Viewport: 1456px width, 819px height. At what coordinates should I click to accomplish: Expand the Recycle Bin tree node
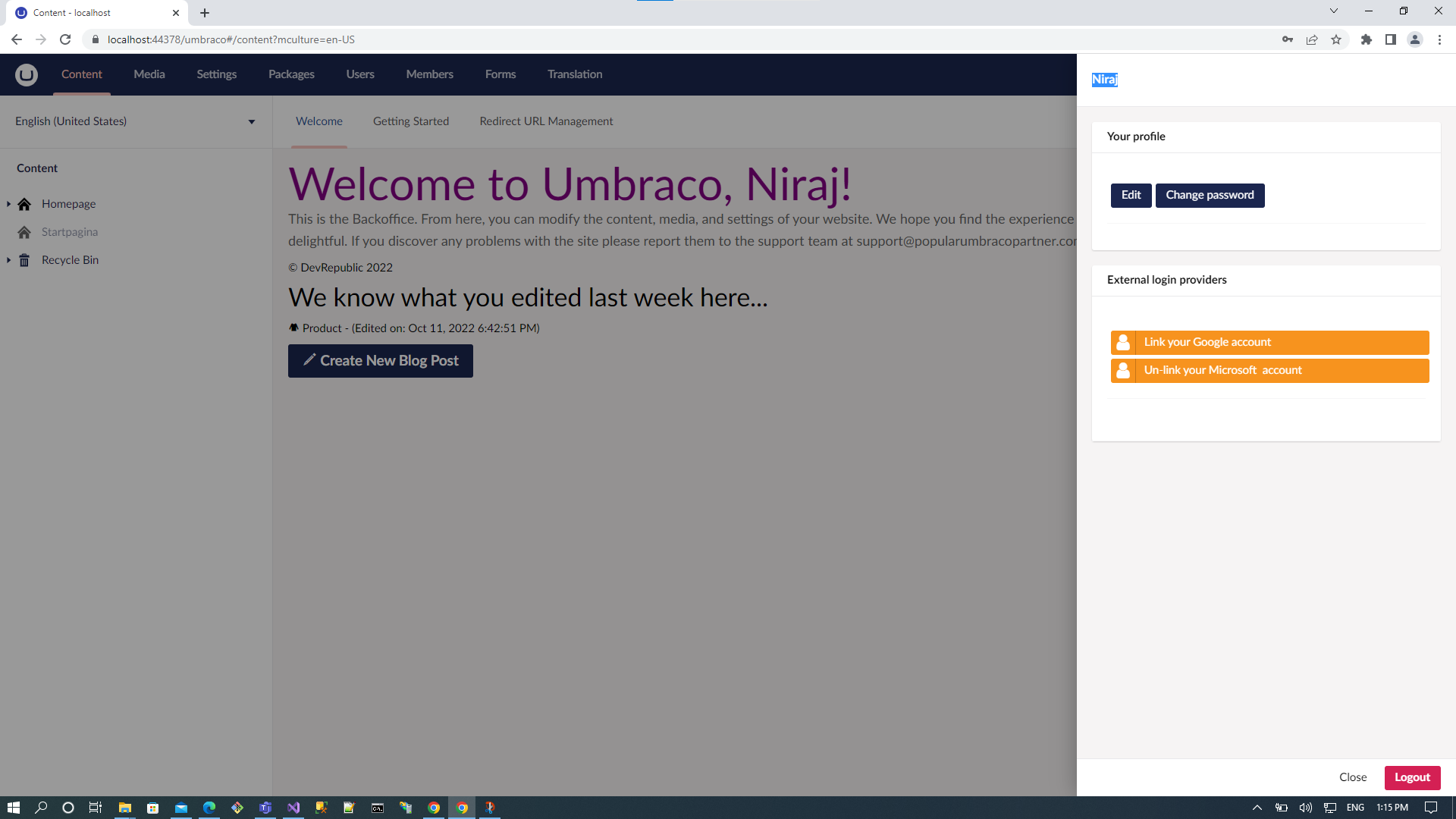8,260
